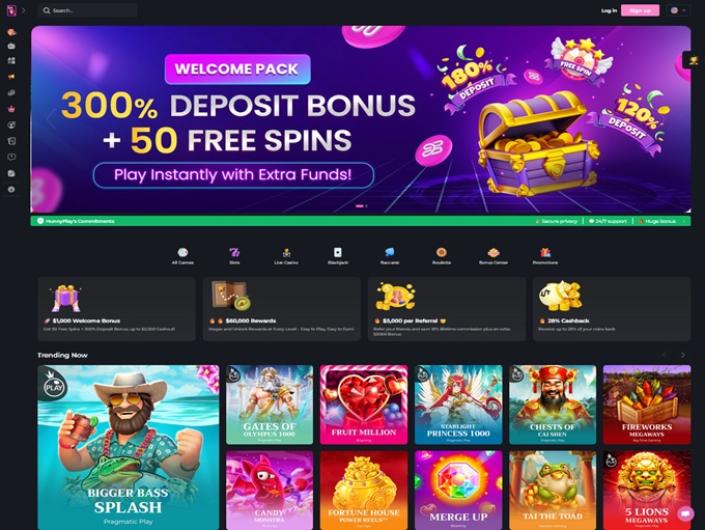Click the crown icon in left sidebar
The width and height of the screenshot is (705, 530).
tap(12, 109)
